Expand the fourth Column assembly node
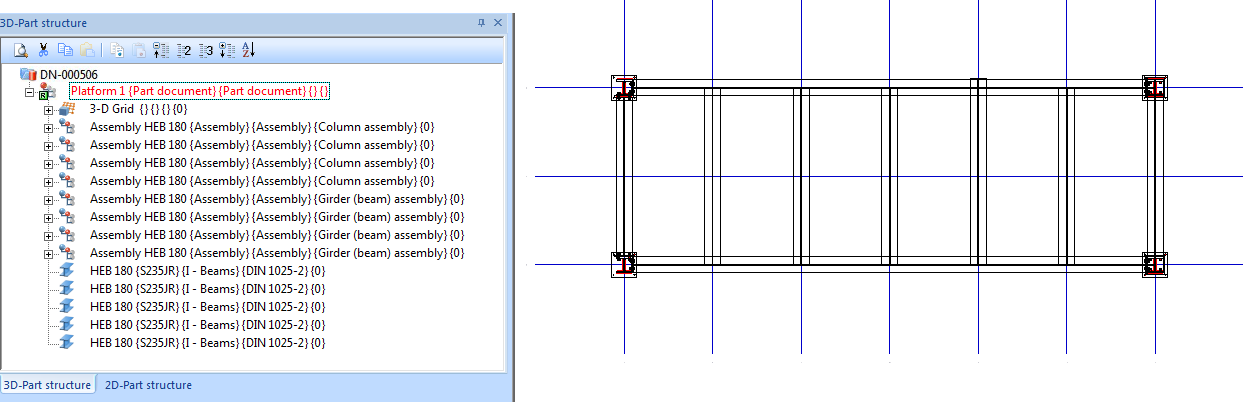Screen dimensions: 1243x402 pyautogui.click(x=48, y=182)
